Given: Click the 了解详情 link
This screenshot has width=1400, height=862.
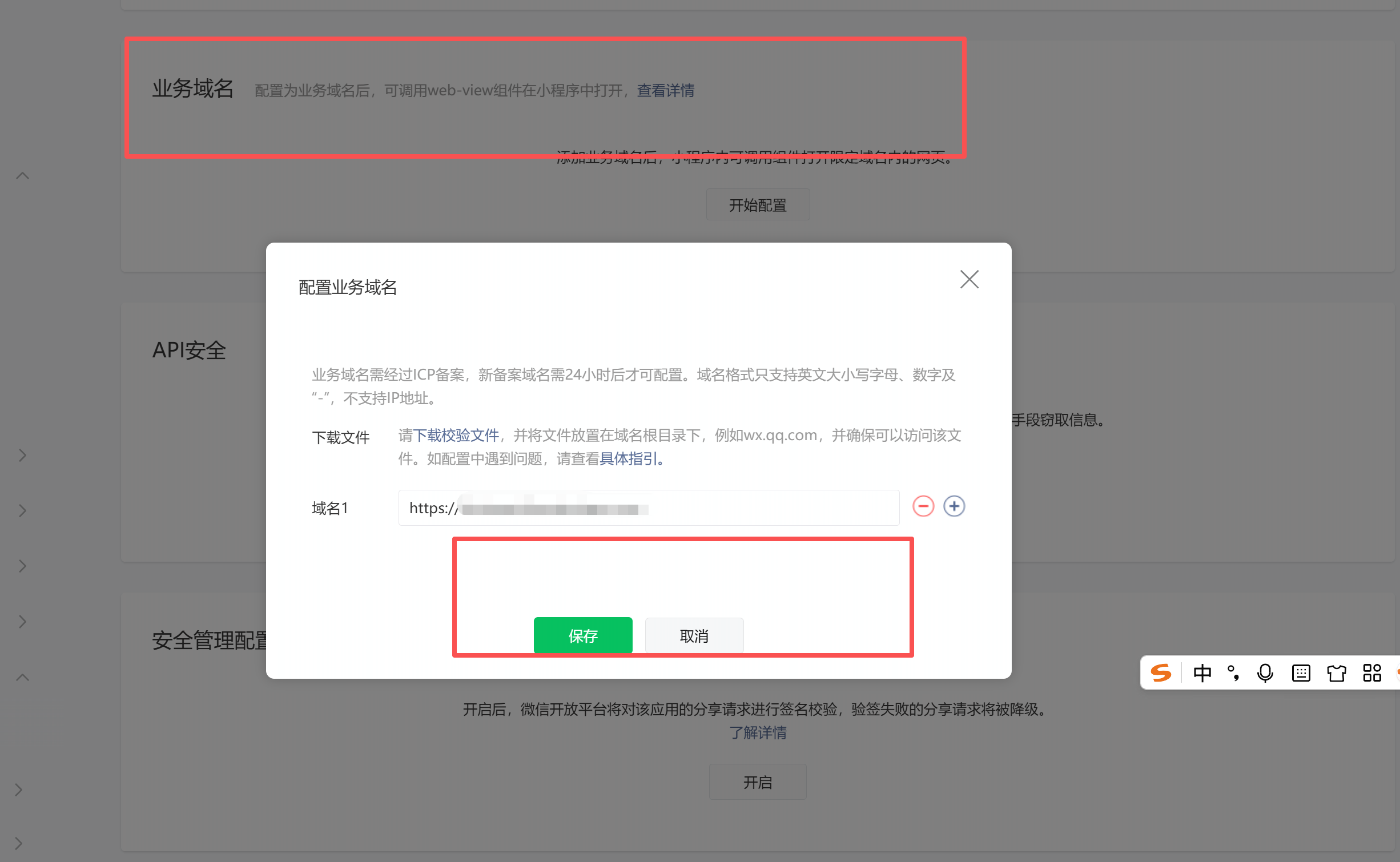Looking at the screenshot, I should tap(758, 733).
